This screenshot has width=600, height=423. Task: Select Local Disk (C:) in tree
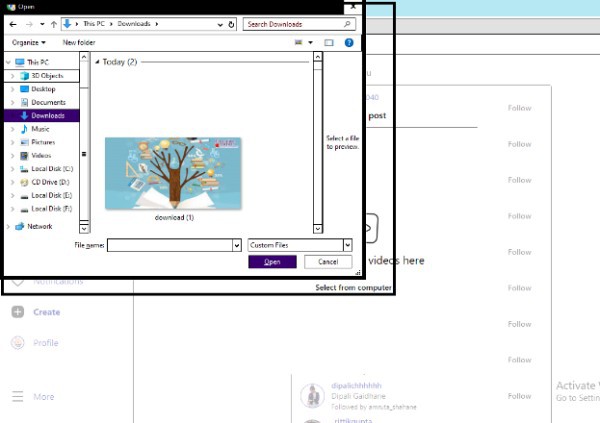tap(52, 169)
